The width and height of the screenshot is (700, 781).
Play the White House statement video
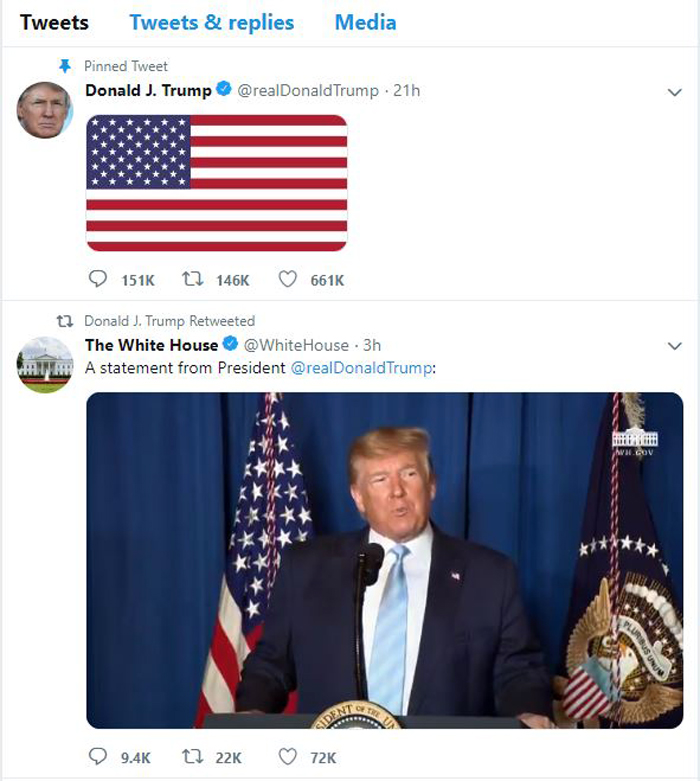[385, 560]
